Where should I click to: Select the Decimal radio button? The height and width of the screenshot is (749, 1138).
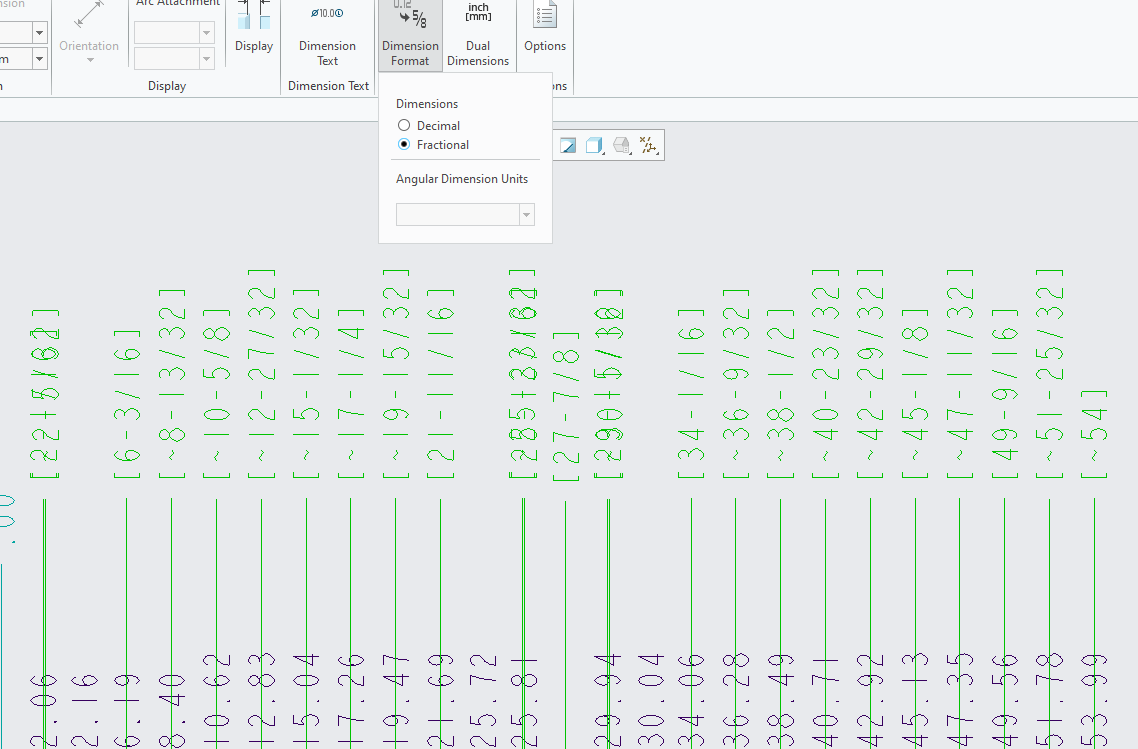coord(404,124)
